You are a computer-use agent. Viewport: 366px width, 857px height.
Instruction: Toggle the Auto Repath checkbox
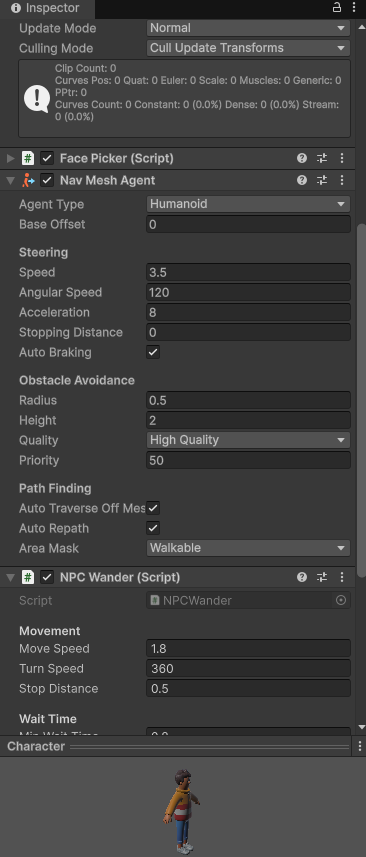click(153, 528)
